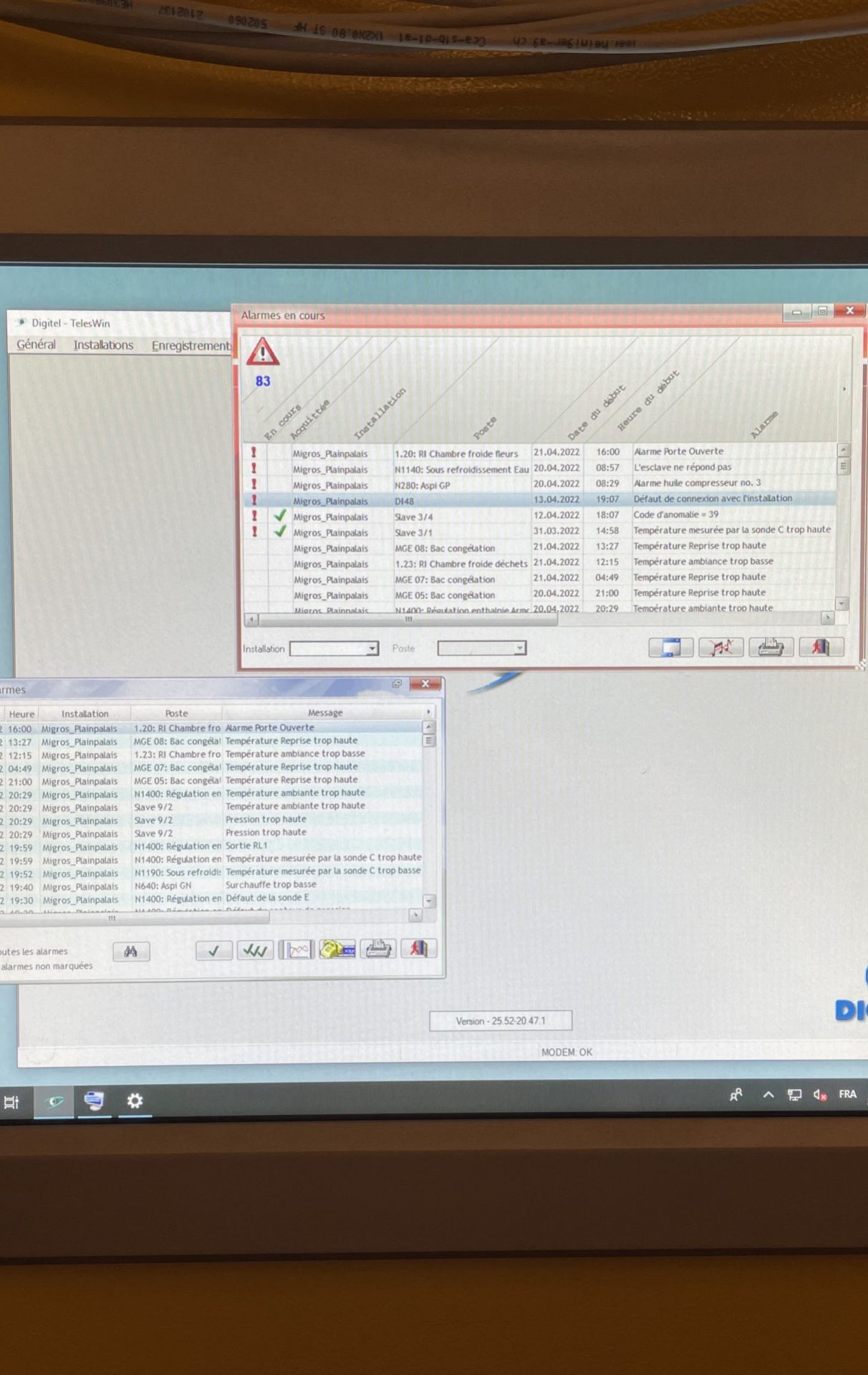Viewport: 868px width, 1375px height.
Task: Click the yellow telephone call icon
Action: [337, 949]
